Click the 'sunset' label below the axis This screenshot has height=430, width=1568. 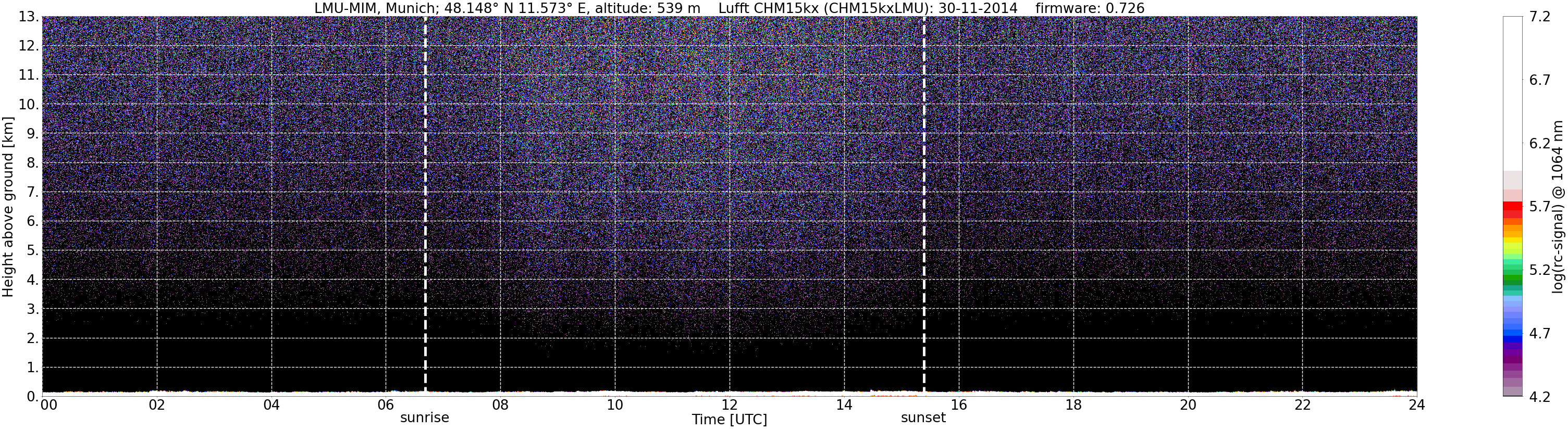(923, 418)
